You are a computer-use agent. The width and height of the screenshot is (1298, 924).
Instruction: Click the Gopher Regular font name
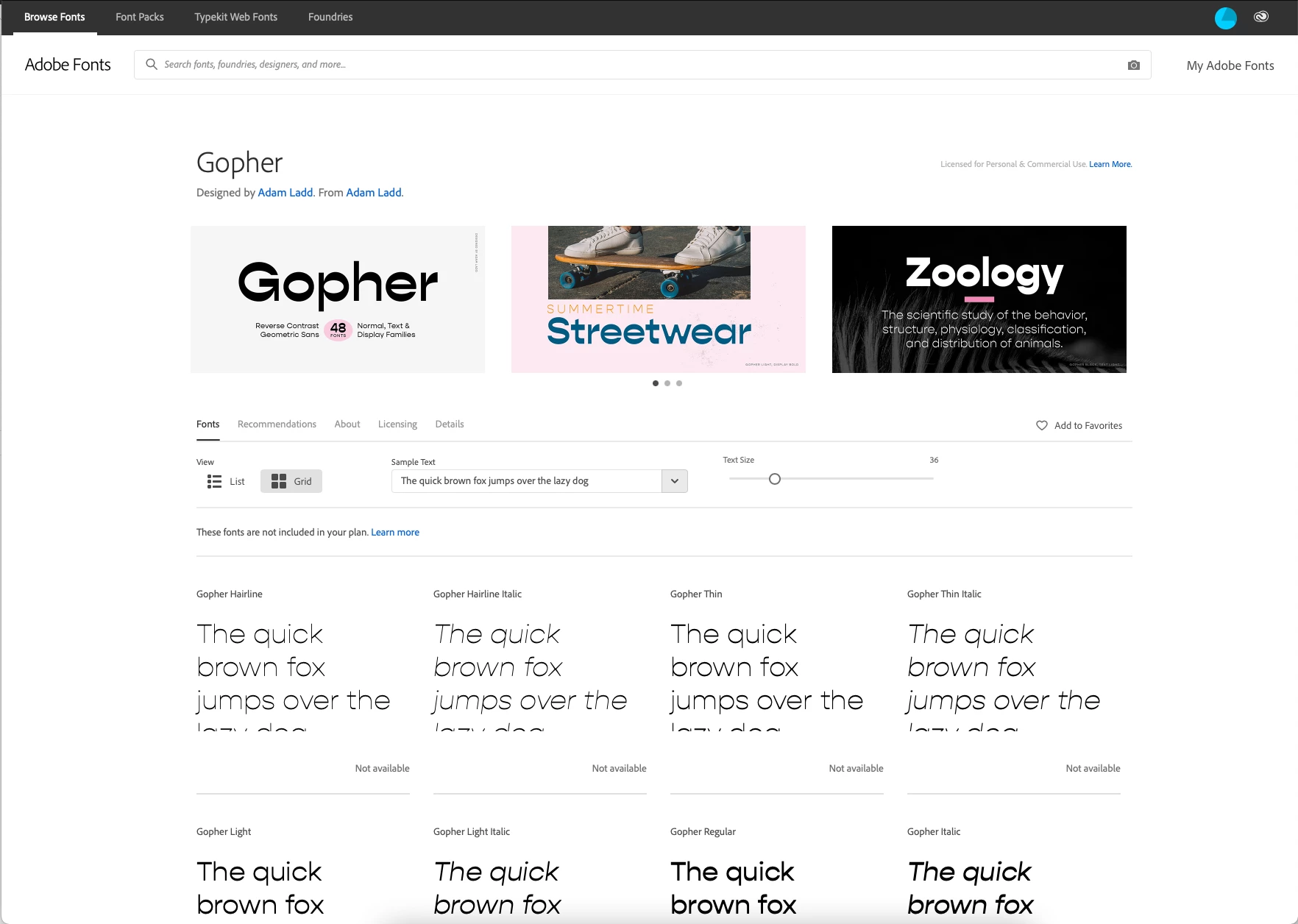click(703, 831)
